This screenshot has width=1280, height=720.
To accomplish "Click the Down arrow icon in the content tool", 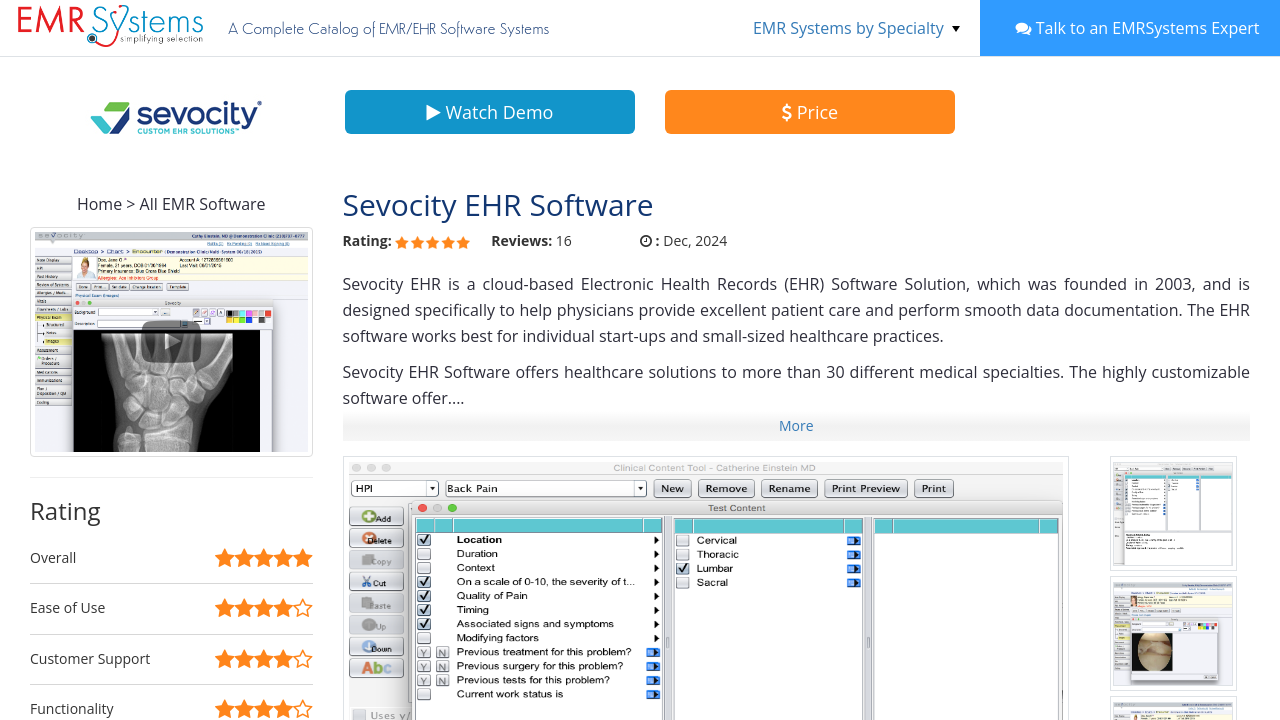I will pos(376,647).
